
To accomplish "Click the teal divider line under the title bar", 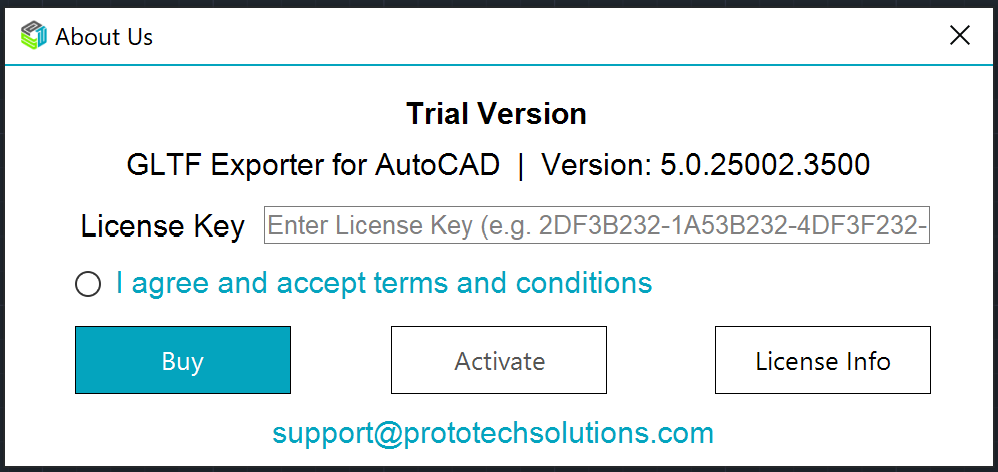I will 499,66.
